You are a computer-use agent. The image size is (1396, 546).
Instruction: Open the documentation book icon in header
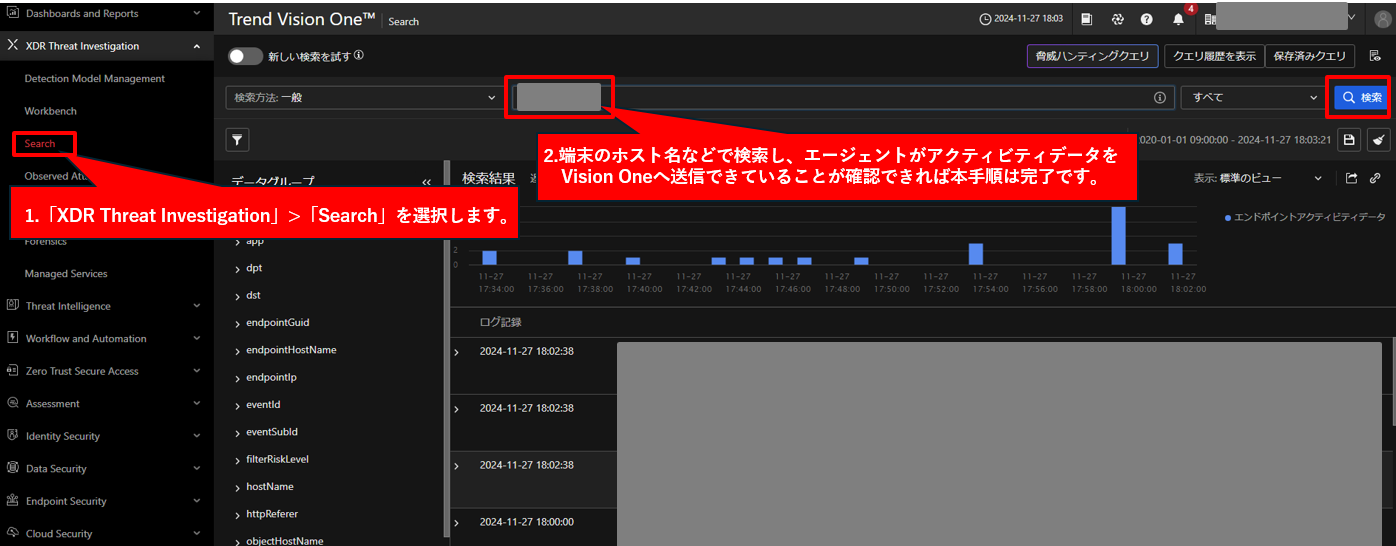[x=1087, y=19]
